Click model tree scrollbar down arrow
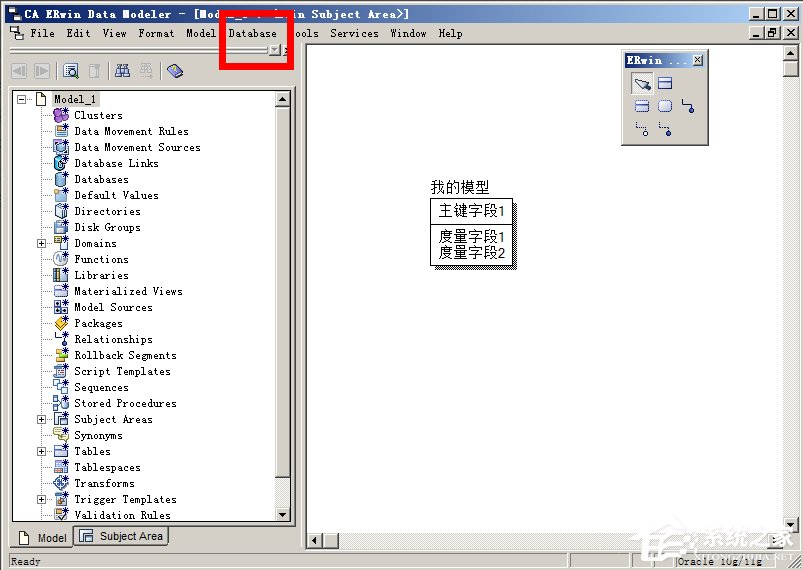 (x=283, y=514)
